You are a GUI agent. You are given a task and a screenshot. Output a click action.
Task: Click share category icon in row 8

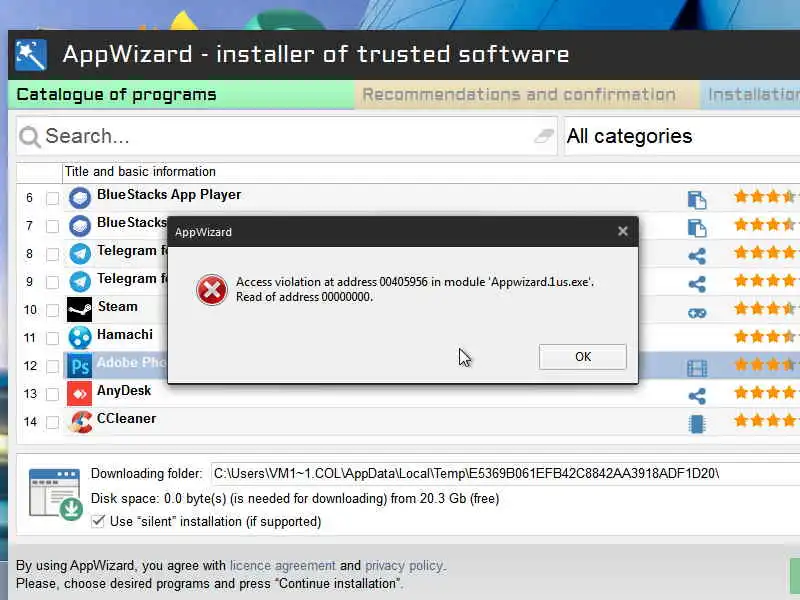[697, 256]
